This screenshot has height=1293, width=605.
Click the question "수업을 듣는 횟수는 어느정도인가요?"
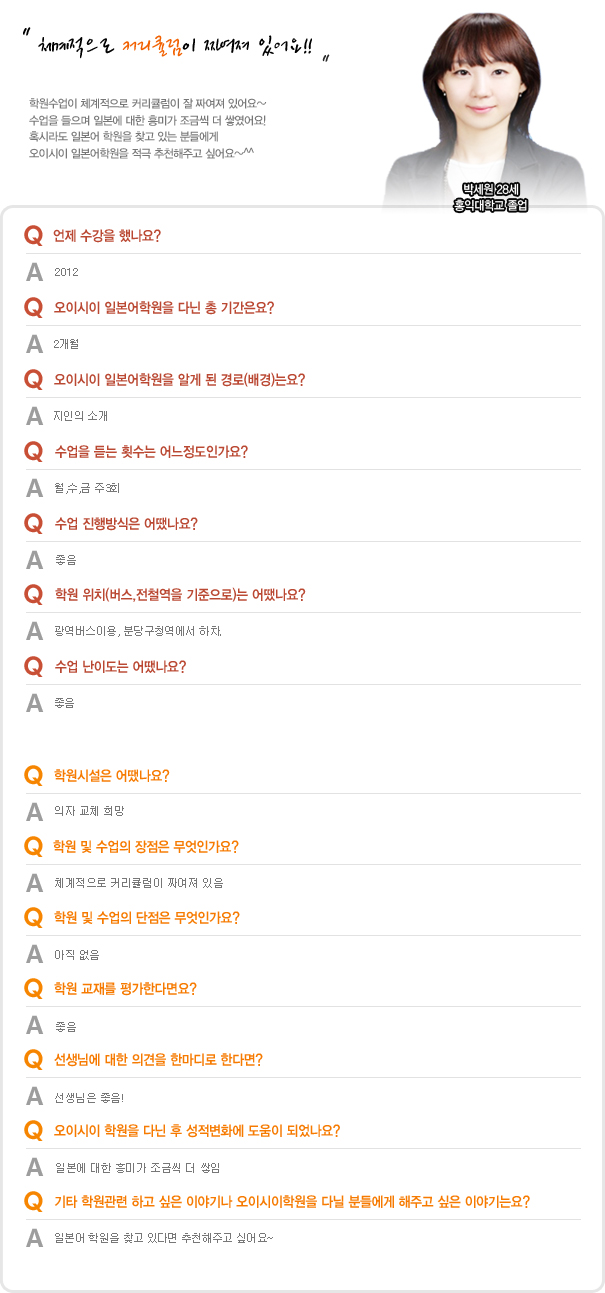click(150, 451)
